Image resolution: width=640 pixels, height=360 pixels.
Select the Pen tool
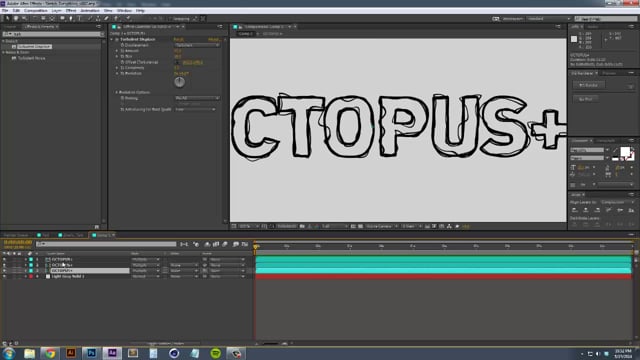tap(71, 18)
